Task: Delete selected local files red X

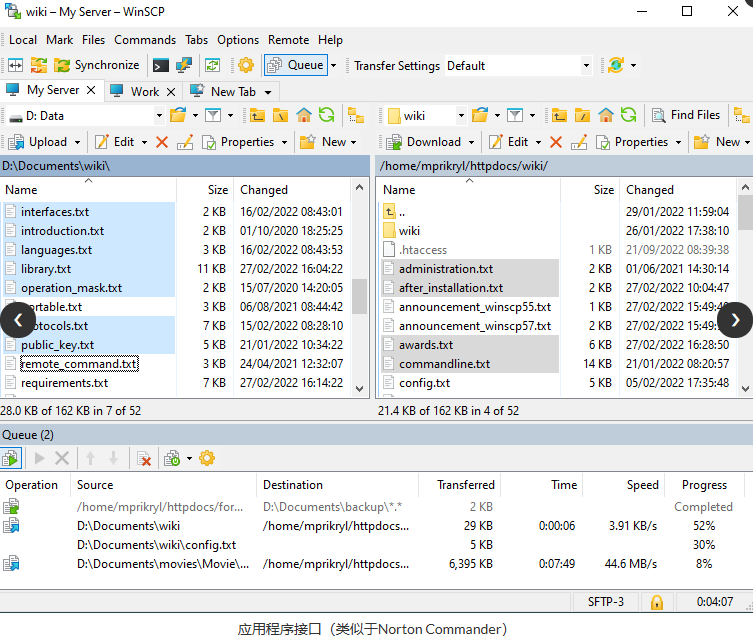Action: [162, 142]
